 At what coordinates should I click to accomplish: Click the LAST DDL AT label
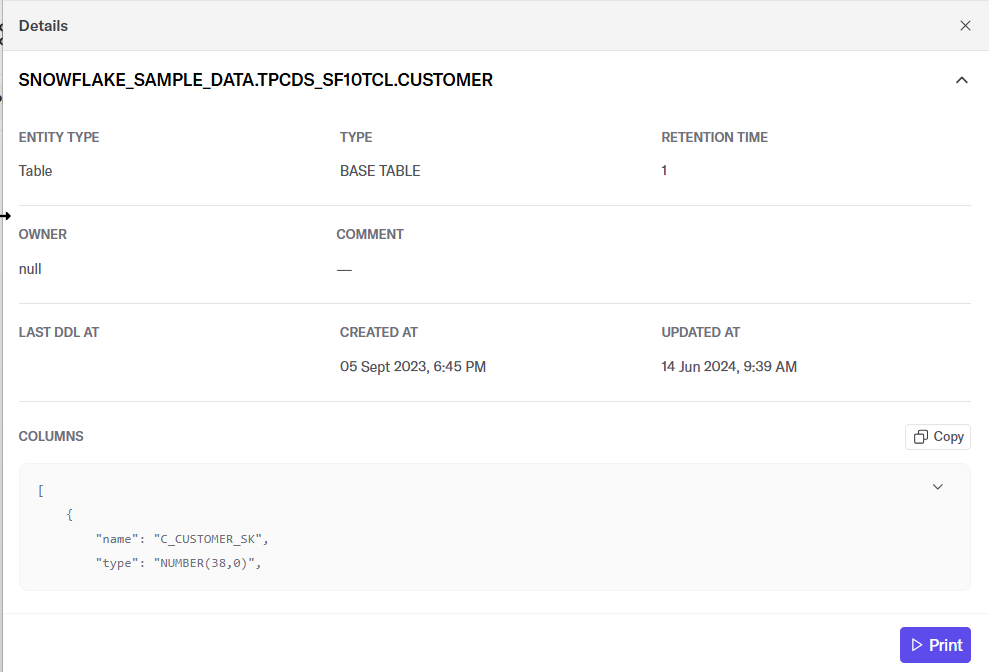pos(59,333)
